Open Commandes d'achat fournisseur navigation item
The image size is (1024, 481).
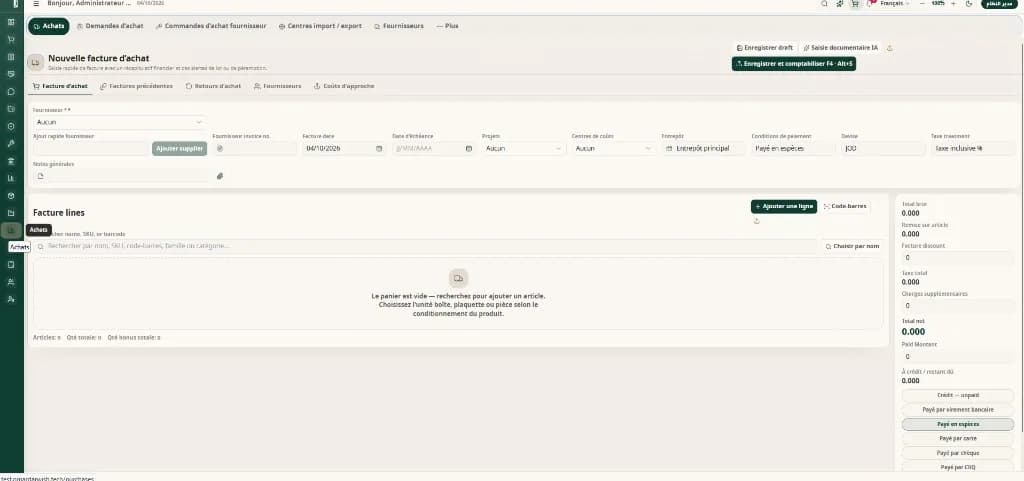211,26
